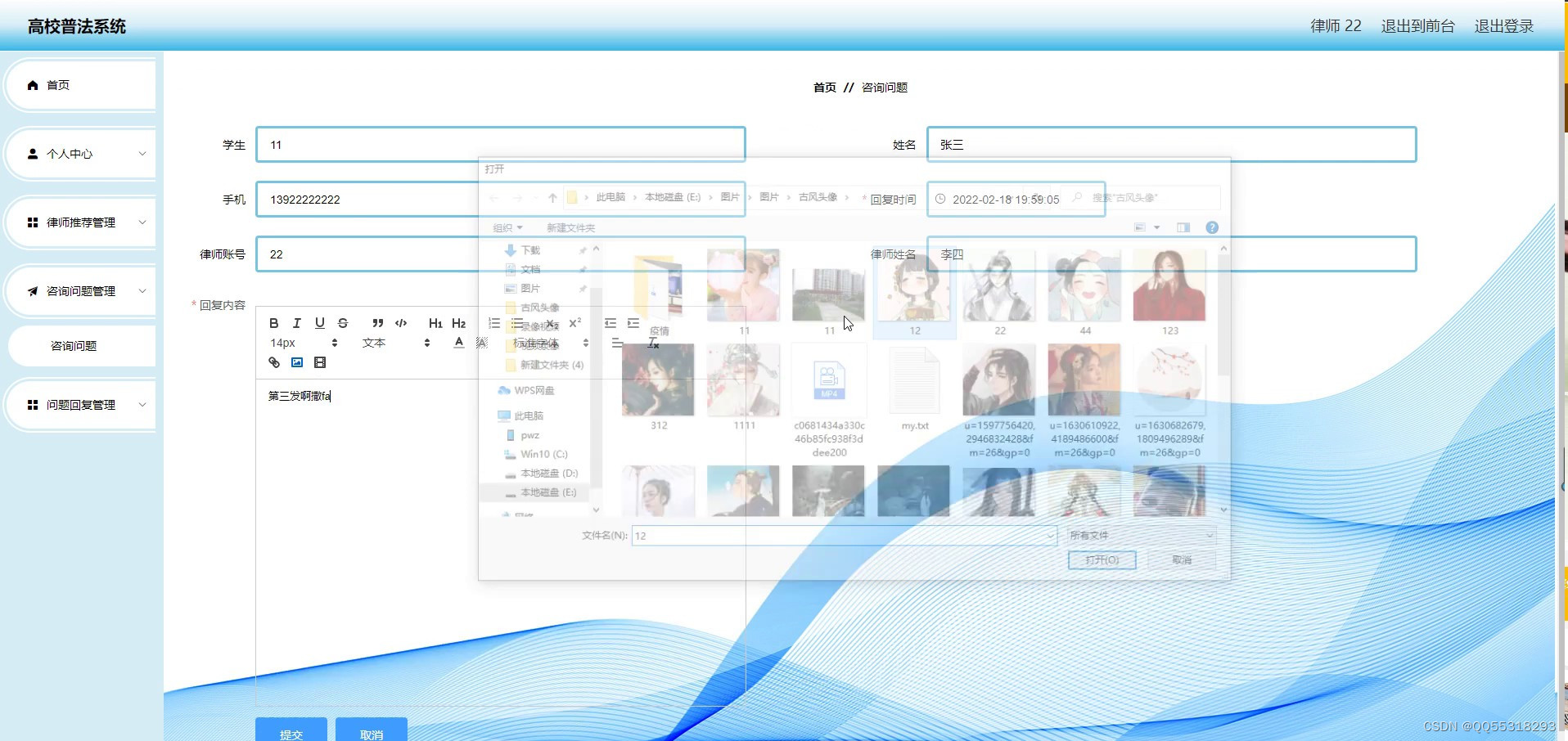Image resolution: width=1568 pixels, height=741 pixels.
Task: Expand the 问题回复管理 menu chevron
Action: (142, 405)
